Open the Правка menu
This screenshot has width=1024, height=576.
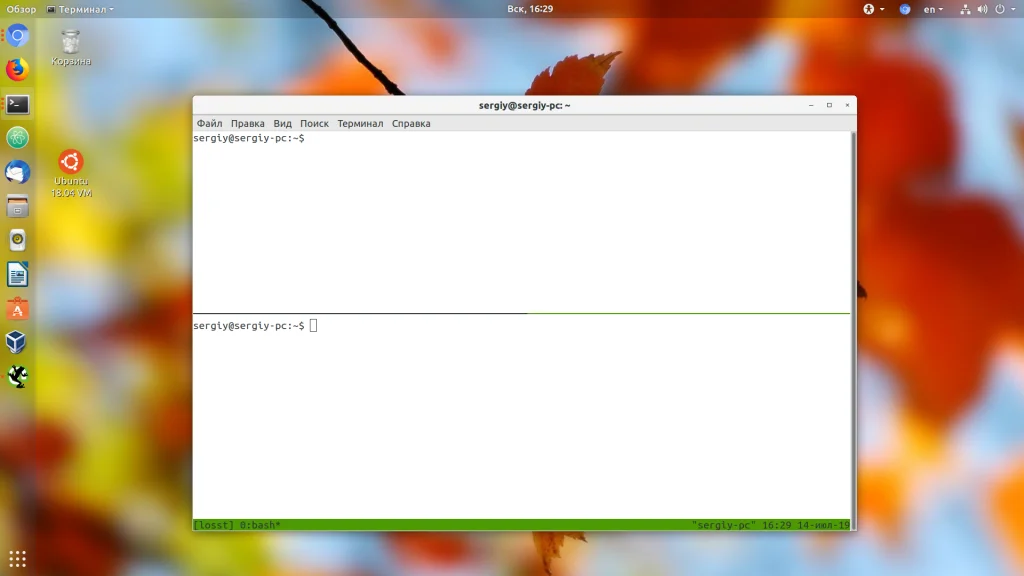coord(248,123)
